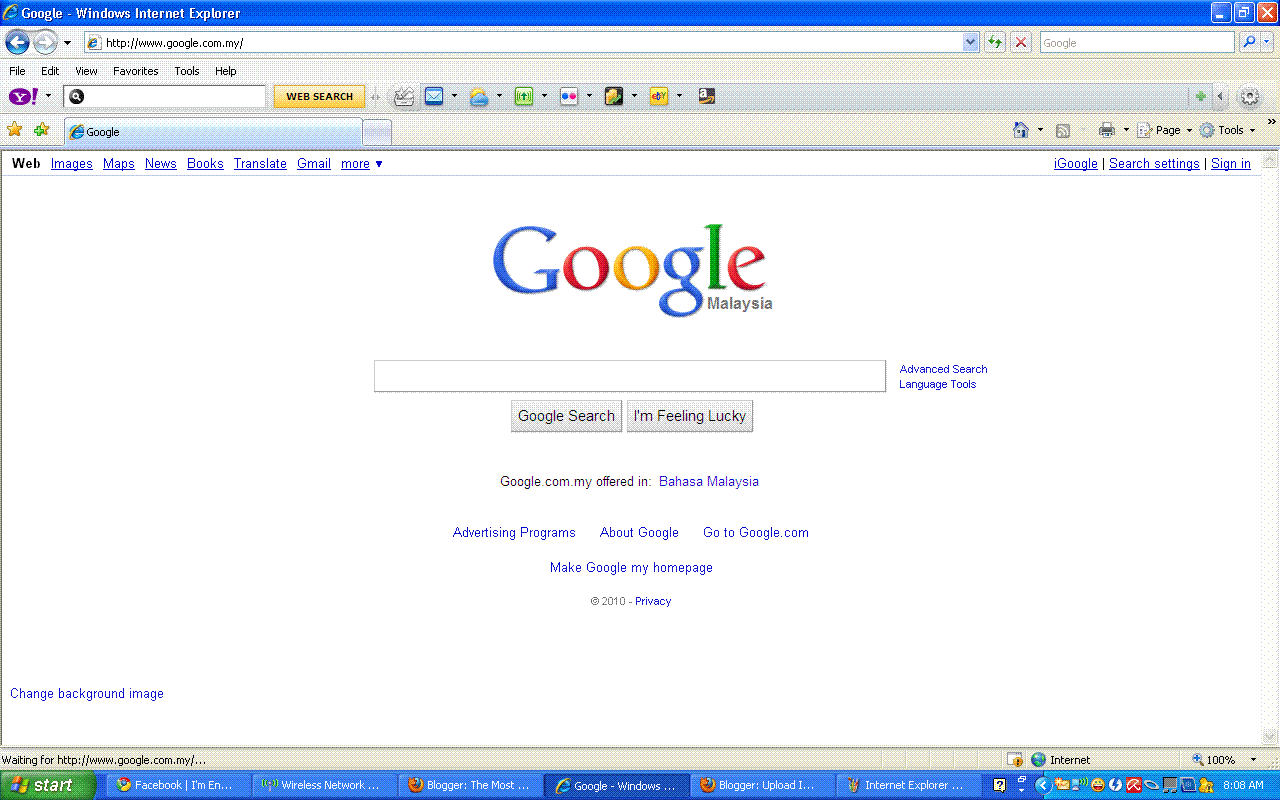Open the Favorites menu
Image resolution: width=1280 pixels, height=800 pixels.
click(136, 71)
